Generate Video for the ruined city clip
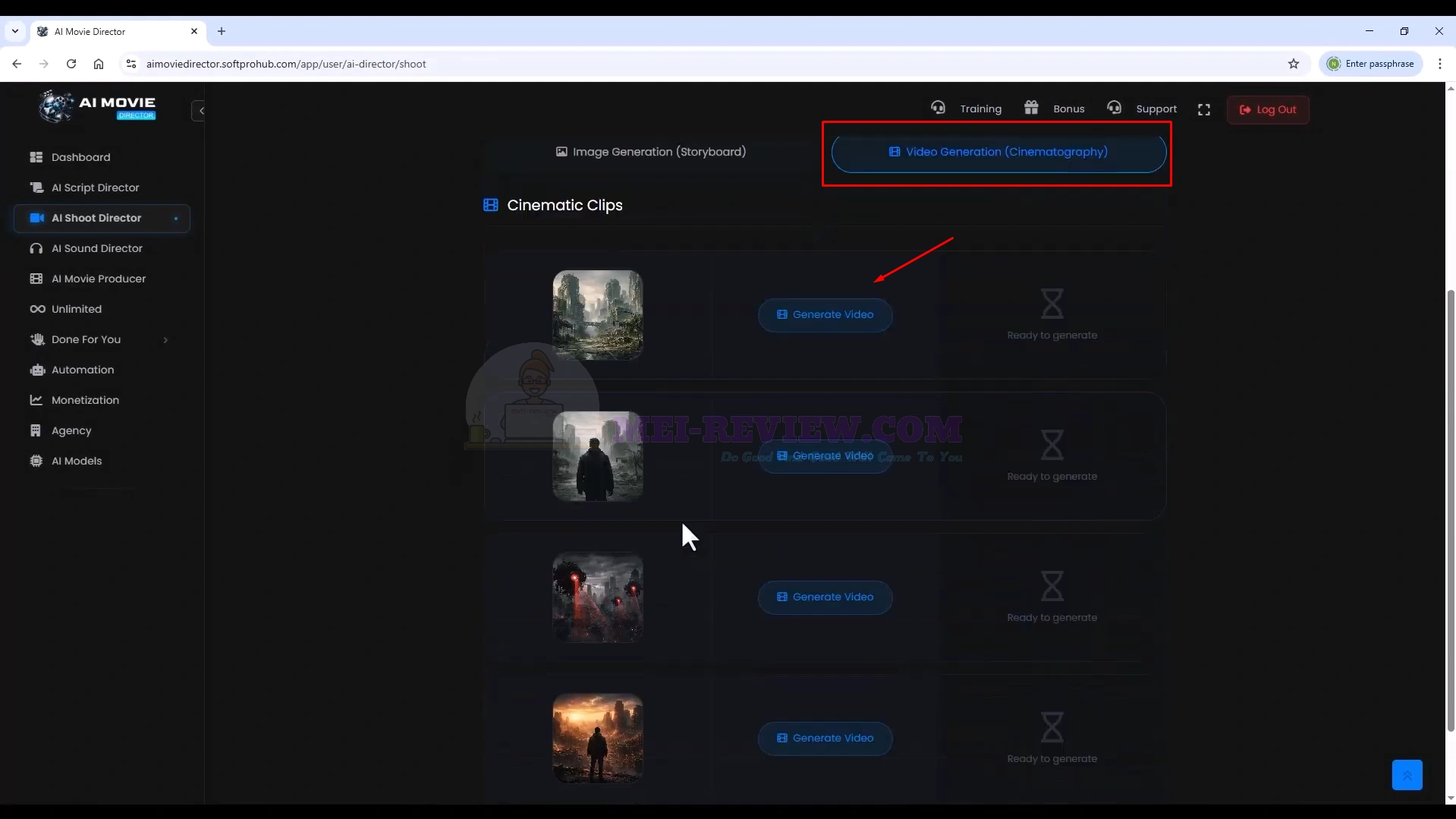This screenshot has height=819, width=1456. (x=825, y=314)
